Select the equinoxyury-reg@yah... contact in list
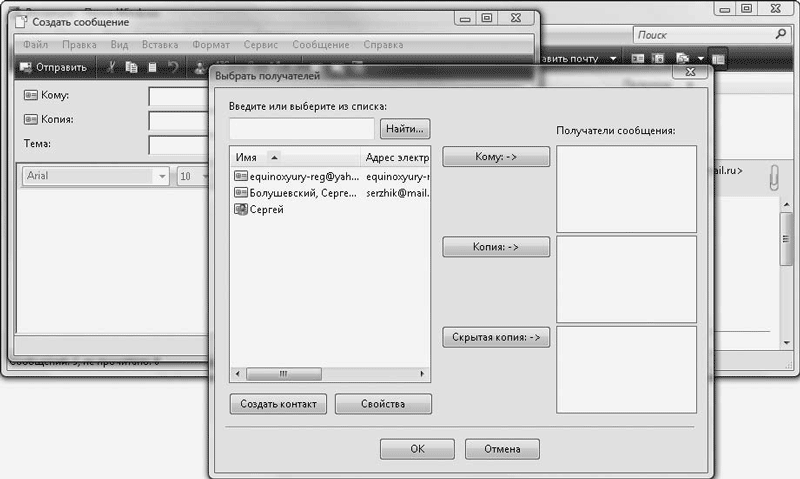This screenshot has height=479, width=800. click(295, 175)
